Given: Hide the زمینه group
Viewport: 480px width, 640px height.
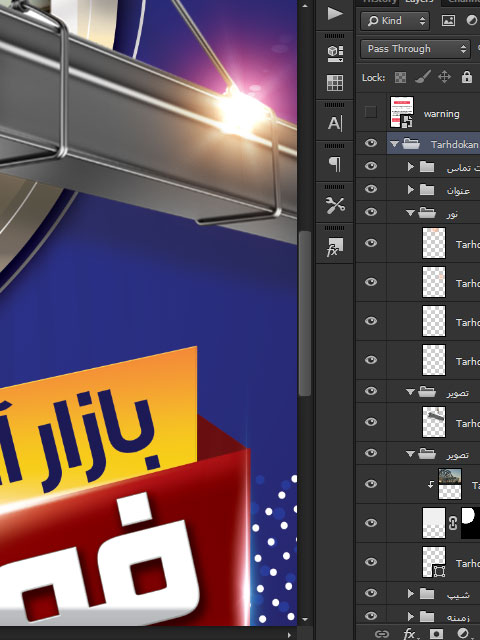Looking at the screenshot, I should click(x=371, y=616).
